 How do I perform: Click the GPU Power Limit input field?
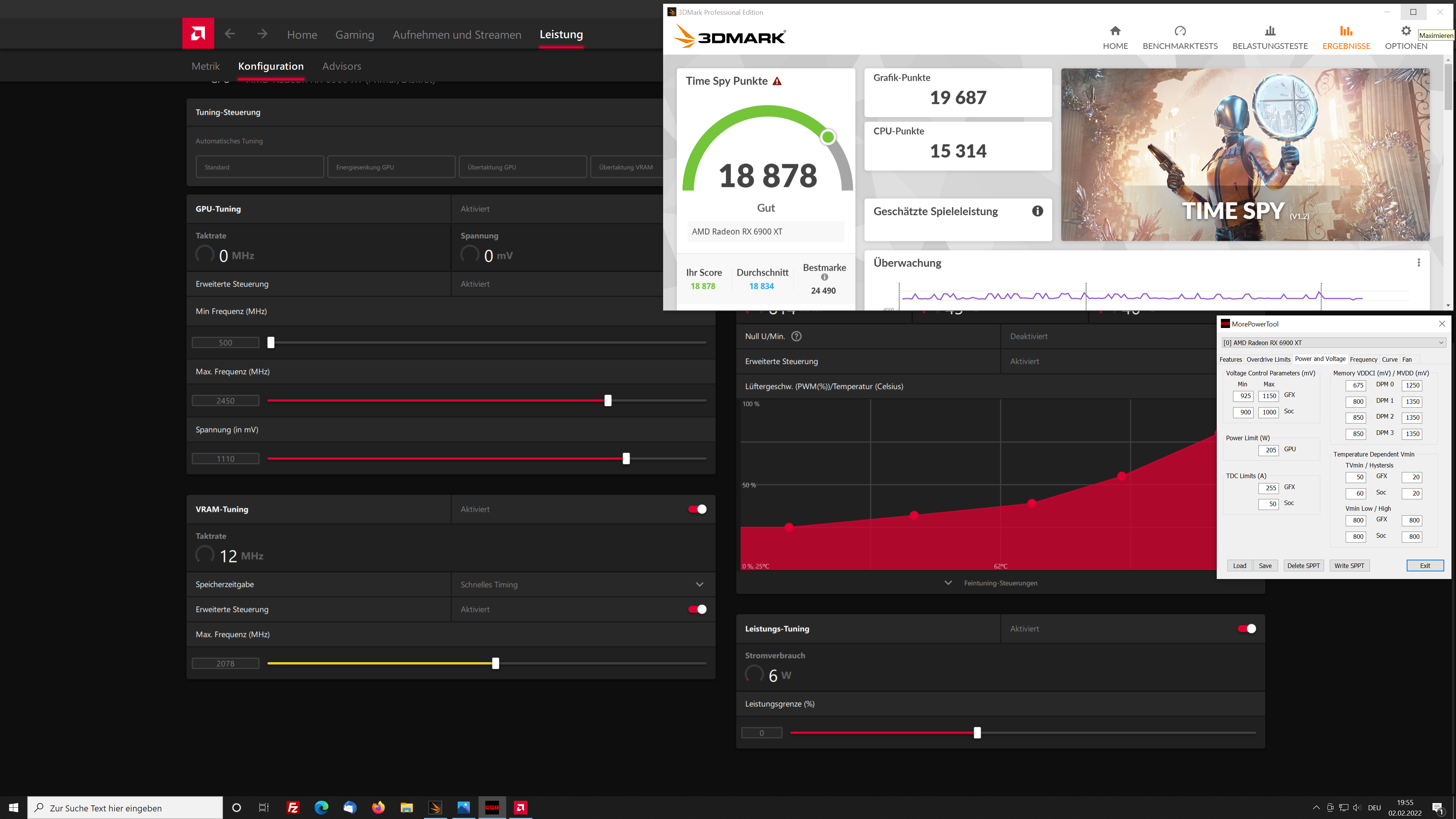[1269, 450]
